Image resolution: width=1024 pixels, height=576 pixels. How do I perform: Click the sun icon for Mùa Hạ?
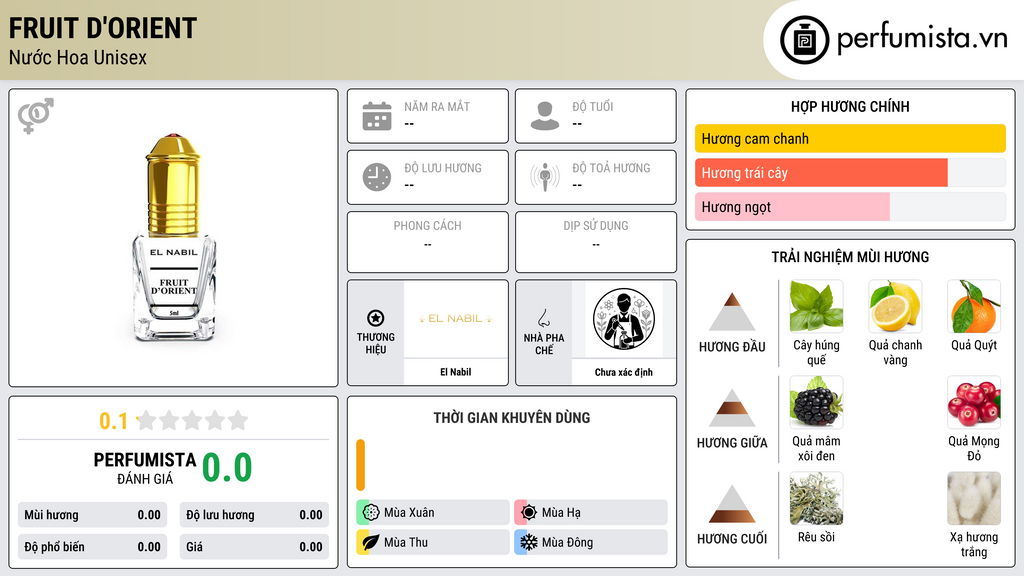[529, 513]
